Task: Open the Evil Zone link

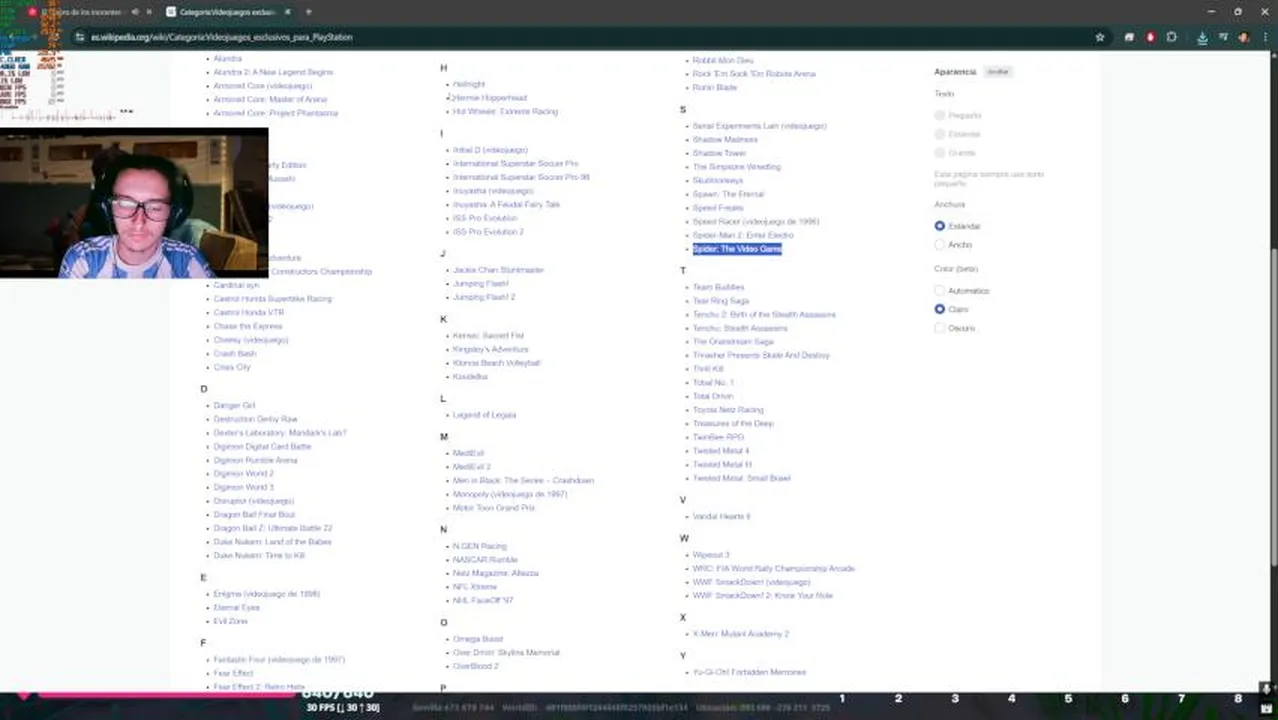Action: click(x=230, y=621)
